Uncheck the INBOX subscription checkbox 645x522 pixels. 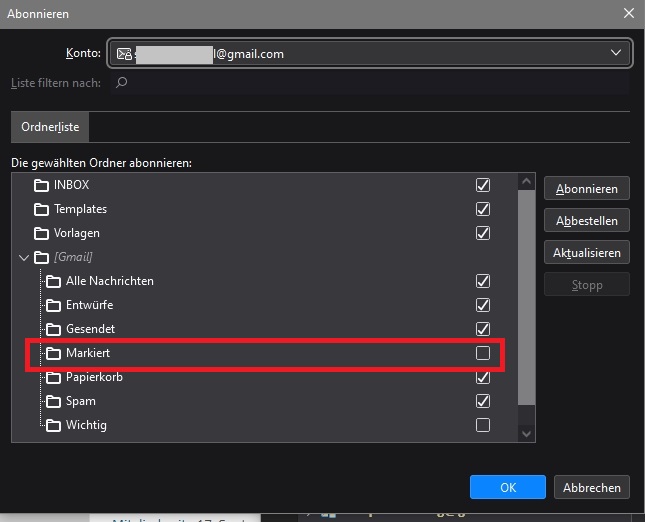[x=483, y=185]
